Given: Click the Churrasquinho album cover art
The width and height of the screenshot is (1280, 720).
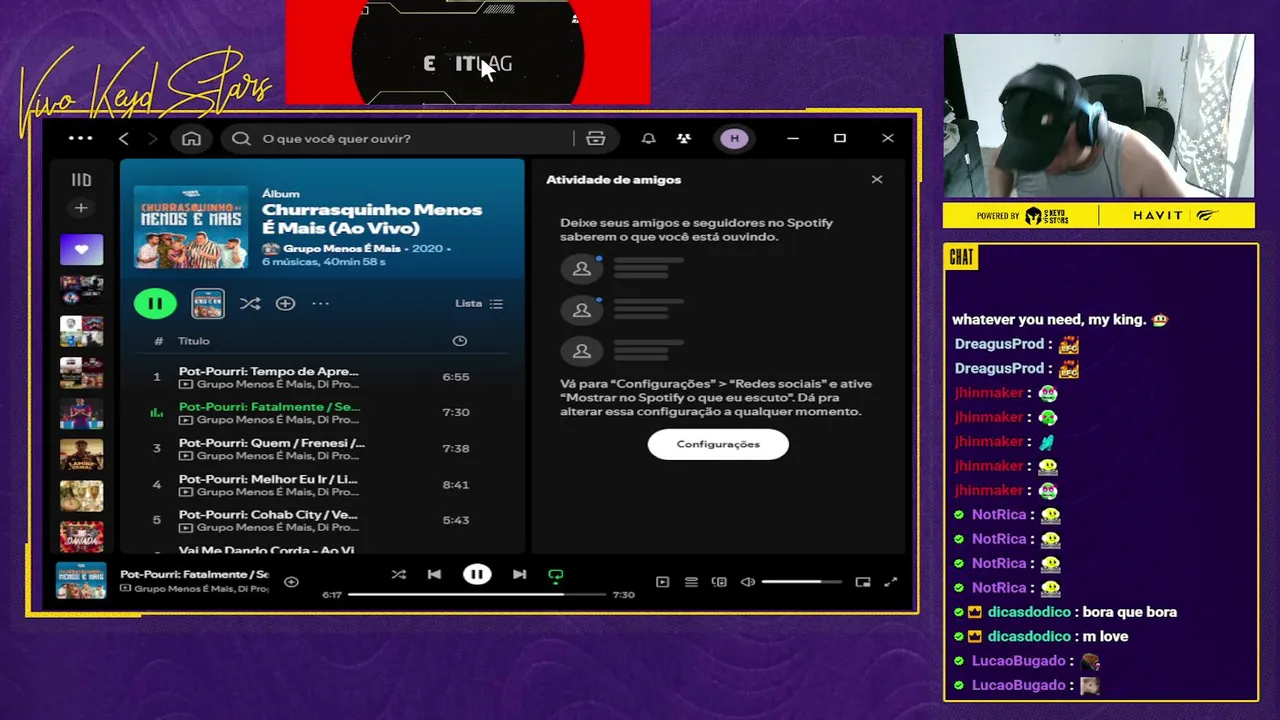Looking at the screenshot, I should pos(191,226).
